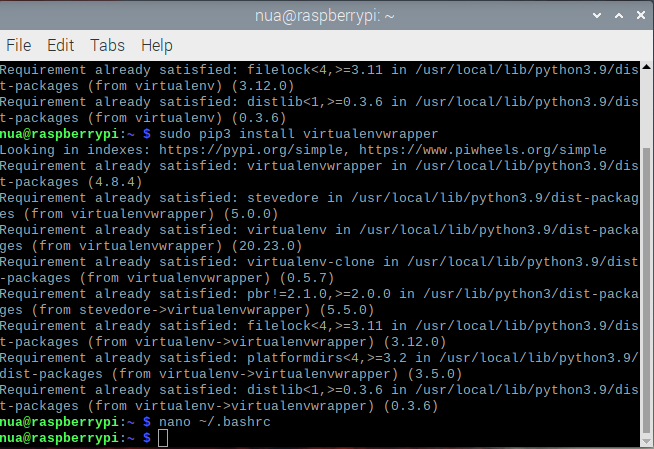Open the Edit menu
This screenshot has width=654, height=449.
point(60,45)
